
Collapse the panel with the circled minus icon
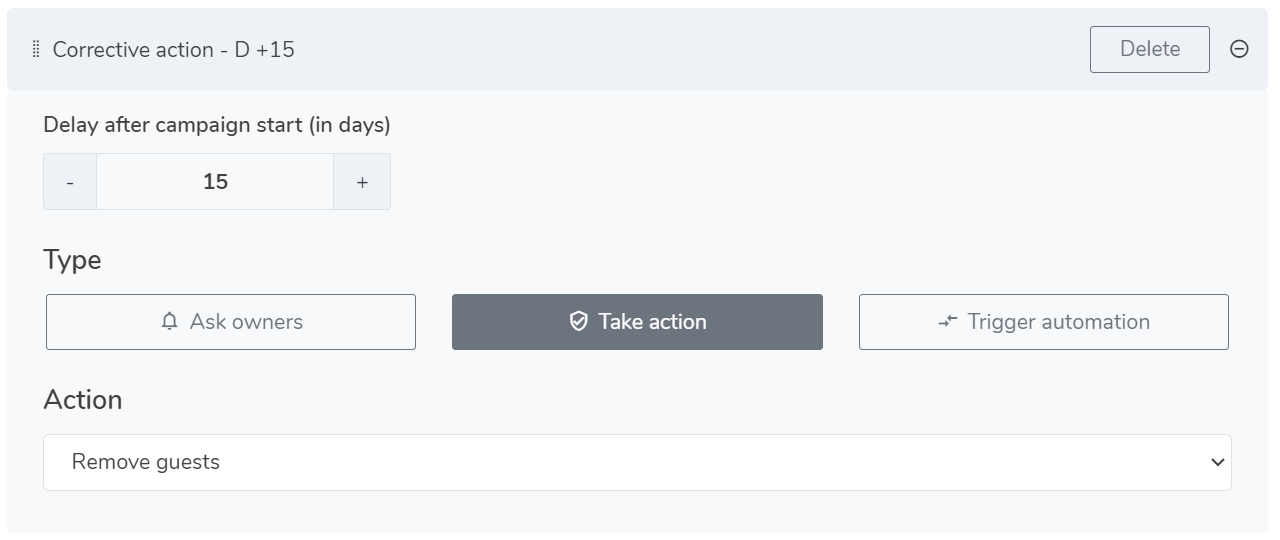pyautogui.click(x=1239, y=49)
